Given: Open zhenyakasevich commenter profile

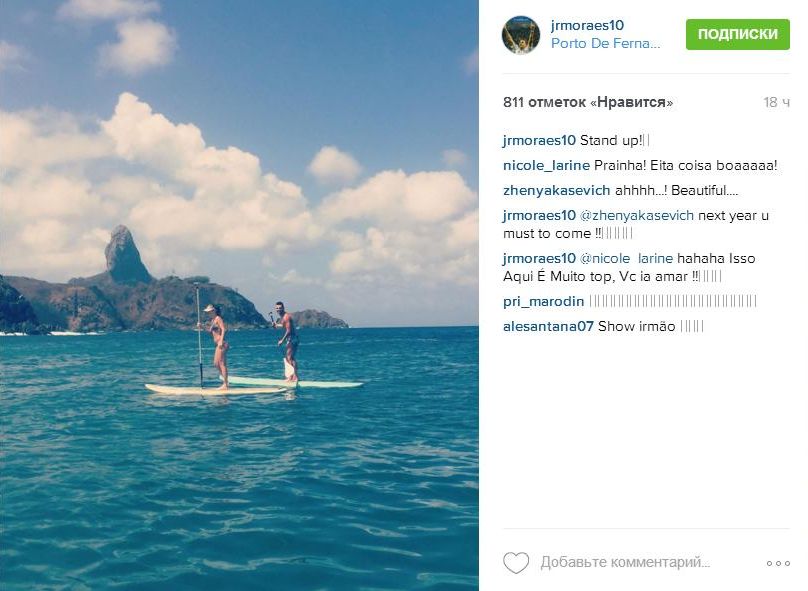Looking at the screenshot, I should click(552, 190).
